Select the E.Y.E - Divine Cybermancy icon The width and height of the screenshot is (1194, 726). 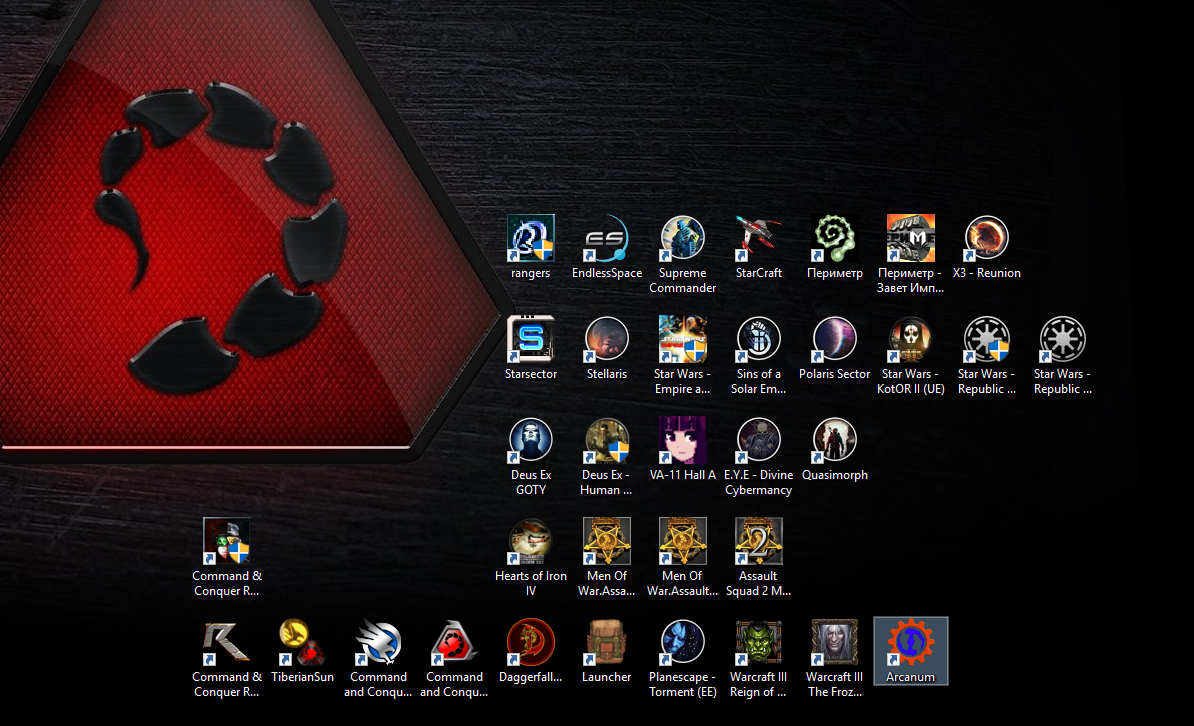[758, 440]
